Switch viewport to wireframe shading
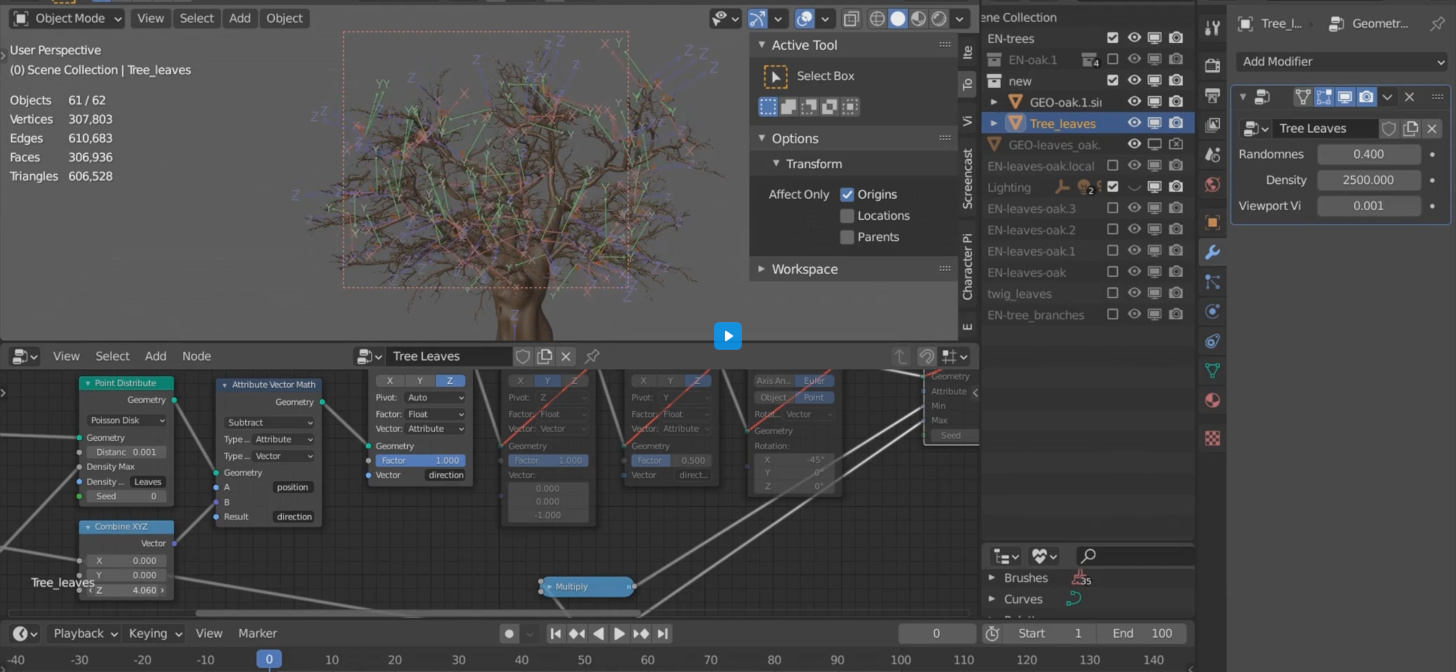This screenshot has height=672, width=1456. click(877, 19)
